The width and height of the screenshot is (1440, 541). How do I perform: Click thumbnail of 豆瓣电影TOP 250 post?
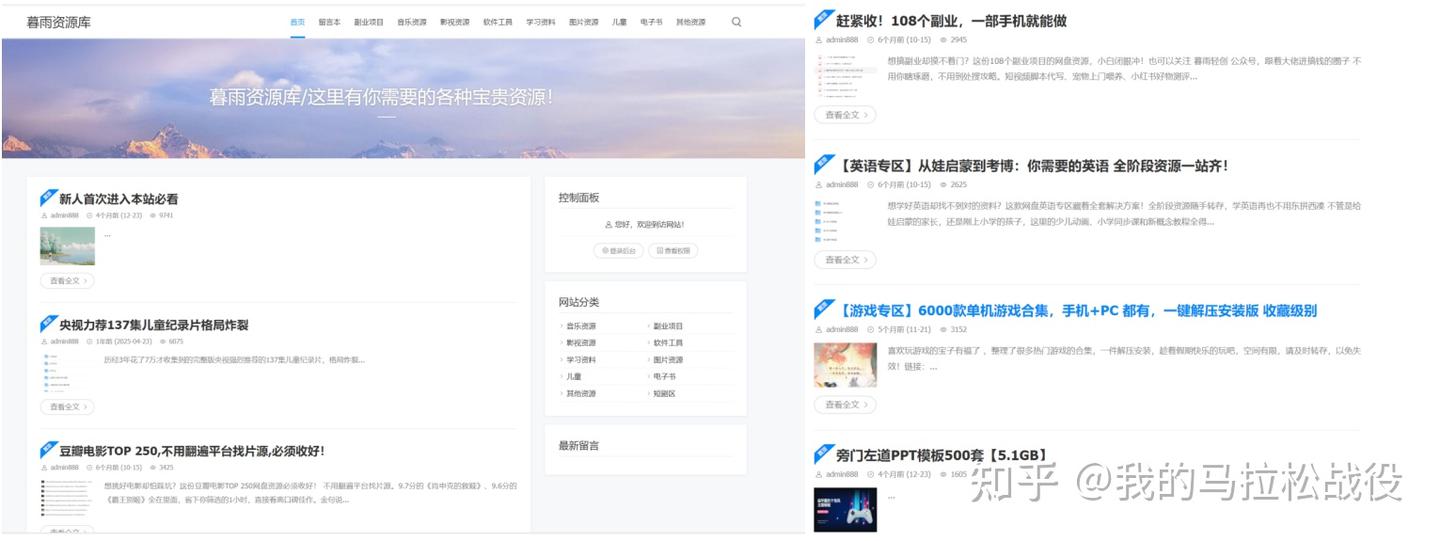coord(67,498)
